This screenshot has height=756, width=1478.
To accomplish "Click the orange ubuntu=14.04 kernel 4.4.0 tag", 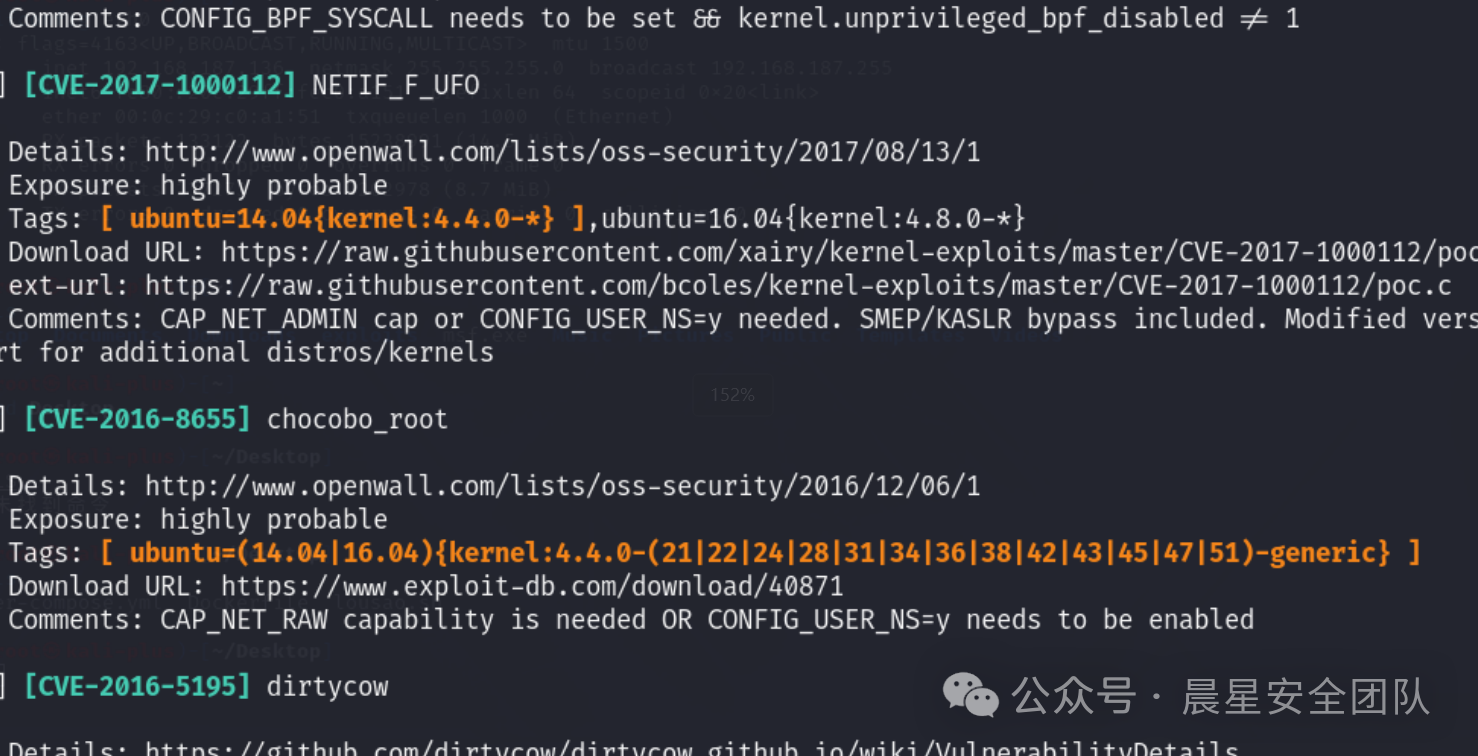I will click(x=342, y=219).
